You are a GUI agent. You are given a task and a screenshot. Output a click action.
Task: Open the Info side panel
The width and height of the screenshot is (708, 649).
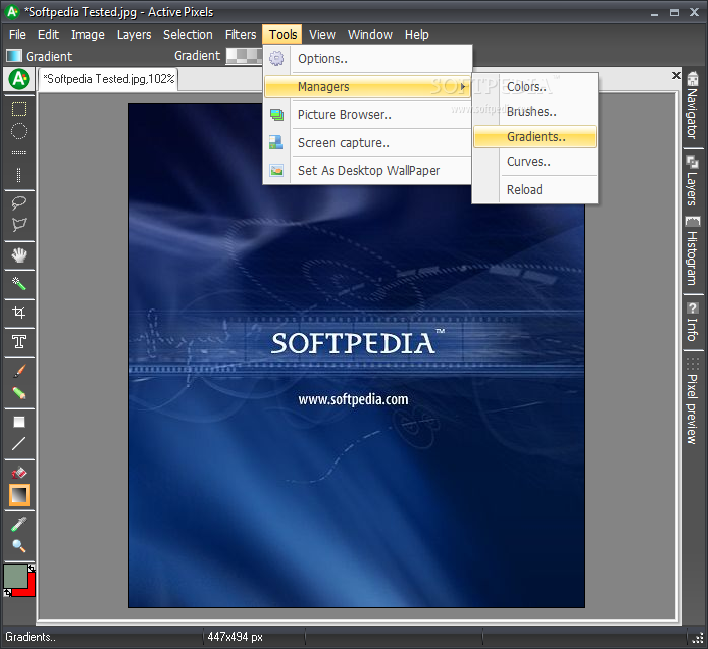pyautogui.click(x=692, y=322)
